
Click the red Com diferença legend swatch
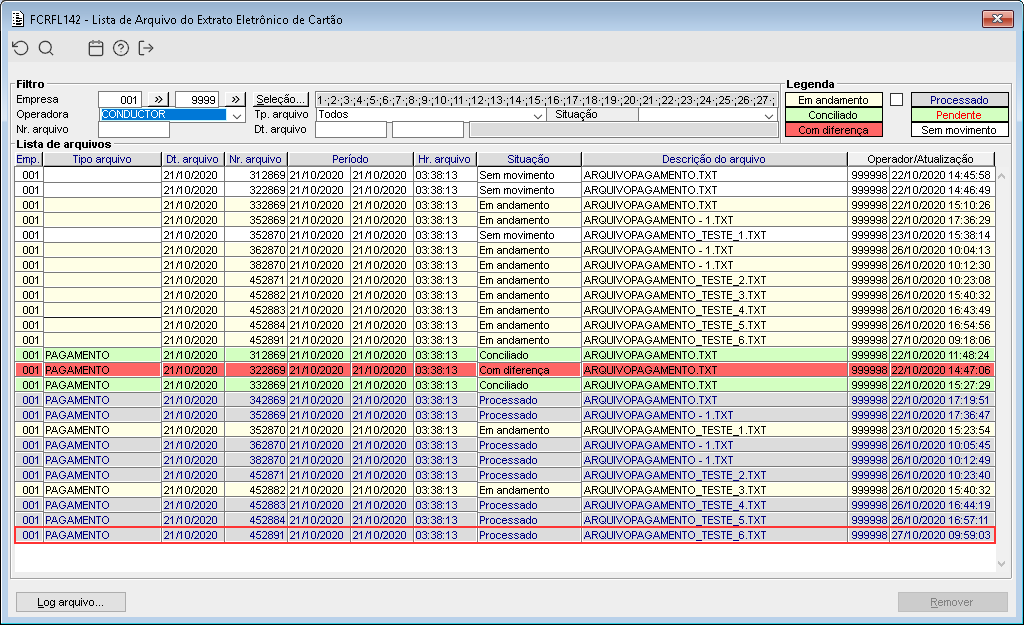tap(833, 130)
